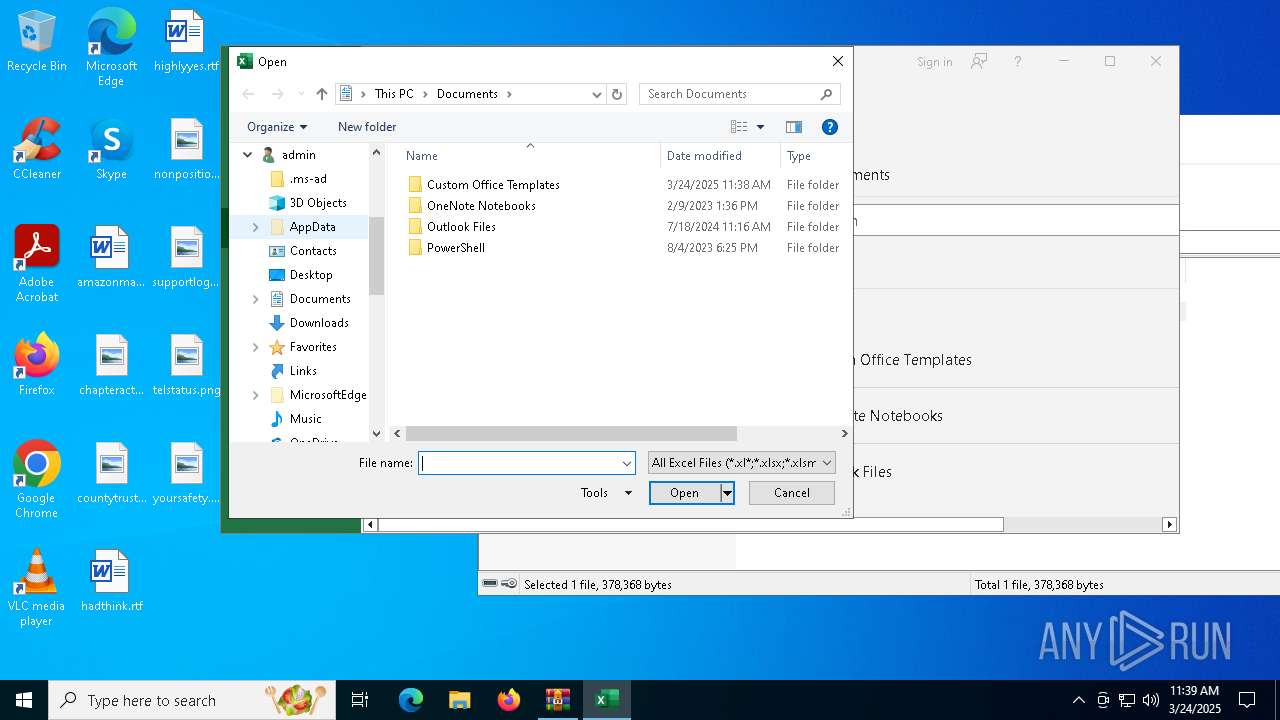Viewport: 1280px width, 720px height.
Task: Expand the address bar history dropdown
Action: (597, 94)
